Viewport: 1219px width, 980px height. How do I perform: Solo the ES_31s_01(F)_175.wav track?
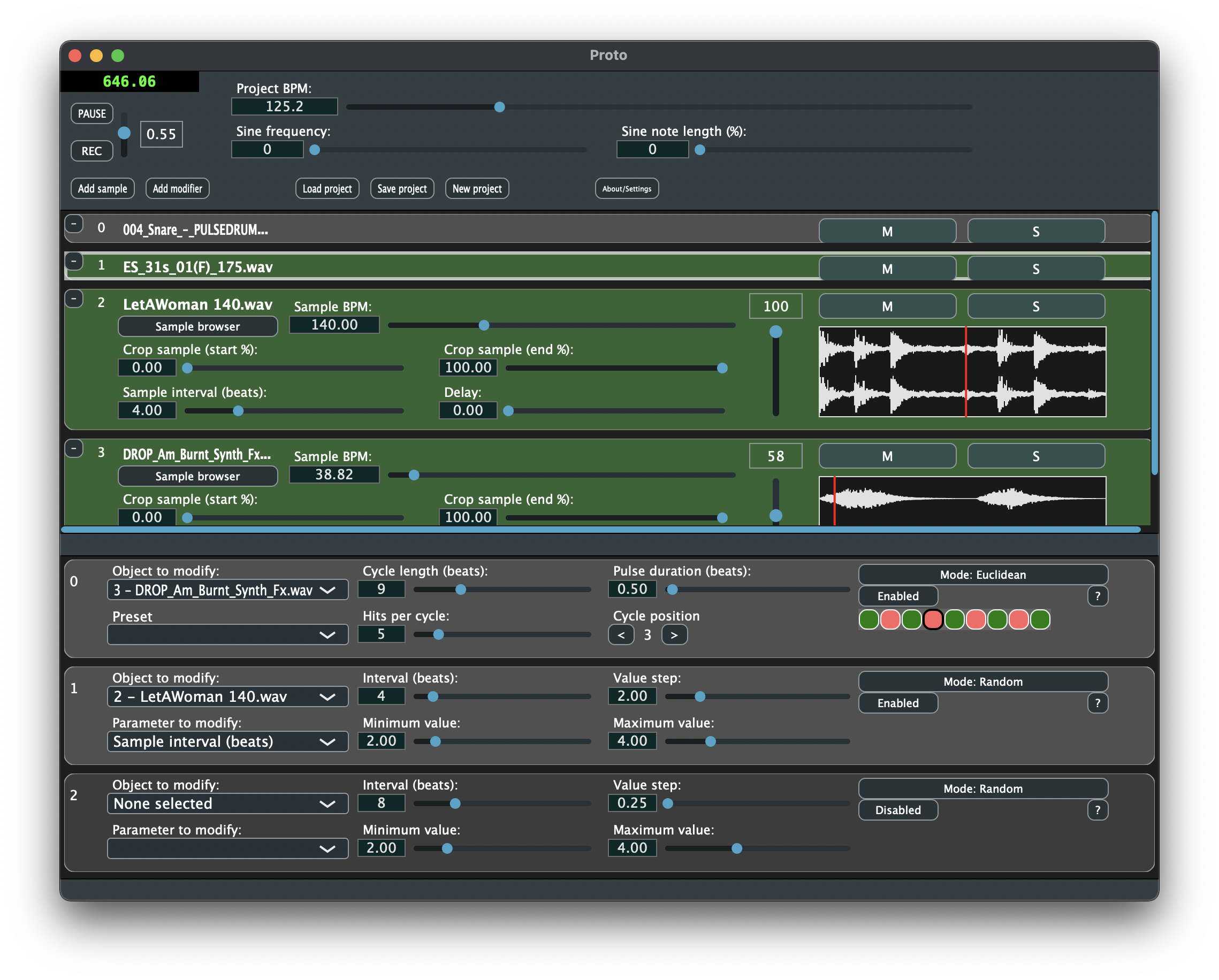pos(1035,269)
